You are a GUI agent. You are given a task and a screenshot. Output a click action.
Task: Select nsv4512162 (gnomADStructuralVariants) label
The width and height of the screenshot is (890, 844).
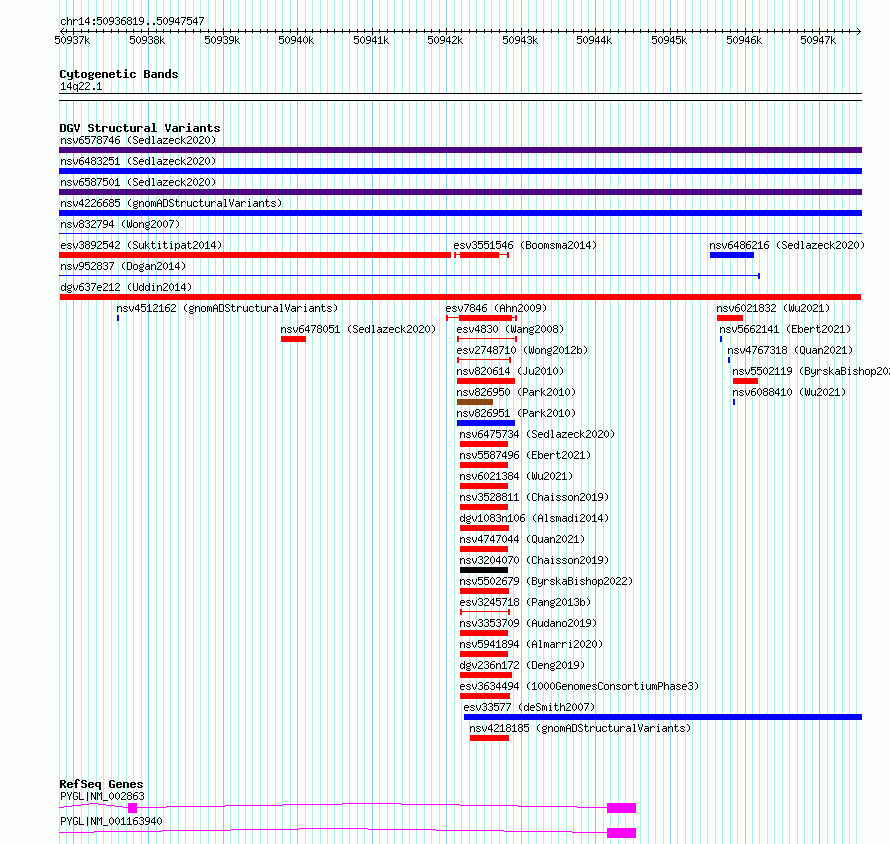point(227,308)
